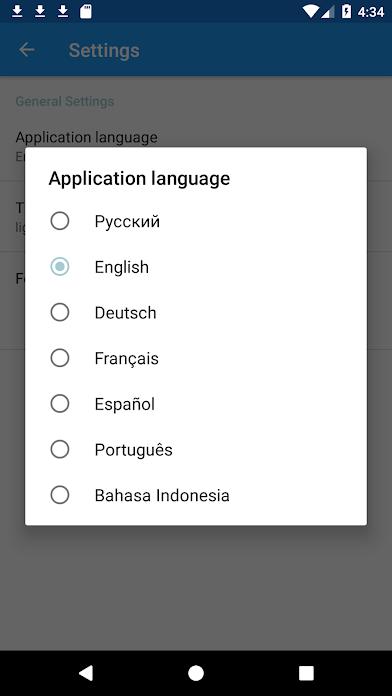Choose the Español radio button
Viewport: 392px width, 696px height.
pyautogui.click(x=59, y=404)
